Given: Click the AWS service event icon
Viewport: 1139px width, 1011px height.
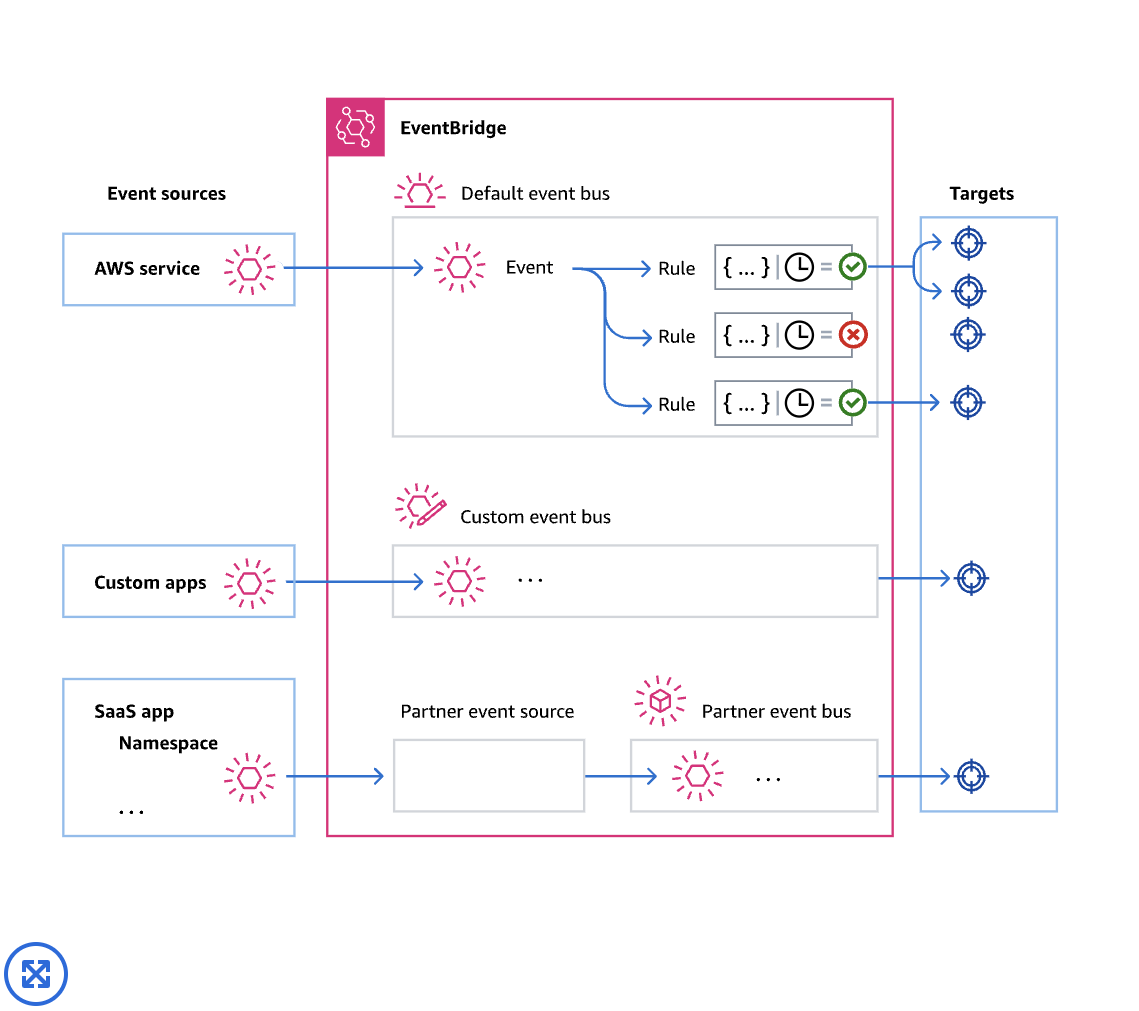Looking at the screenshot, I should (x=250, y=269).
